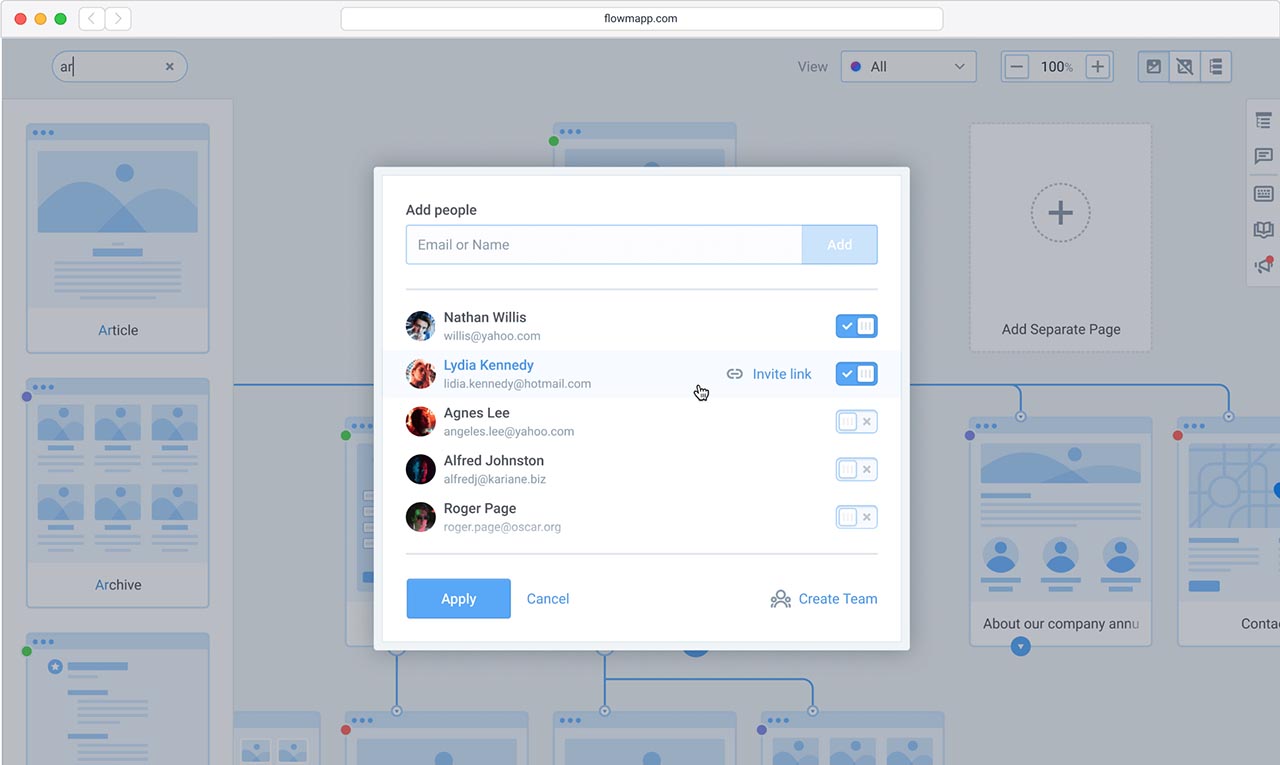The width and height of the screenshot is (1280, 765).
Task: Click email willis@yahoo.com
Action: tap(492, 336)
